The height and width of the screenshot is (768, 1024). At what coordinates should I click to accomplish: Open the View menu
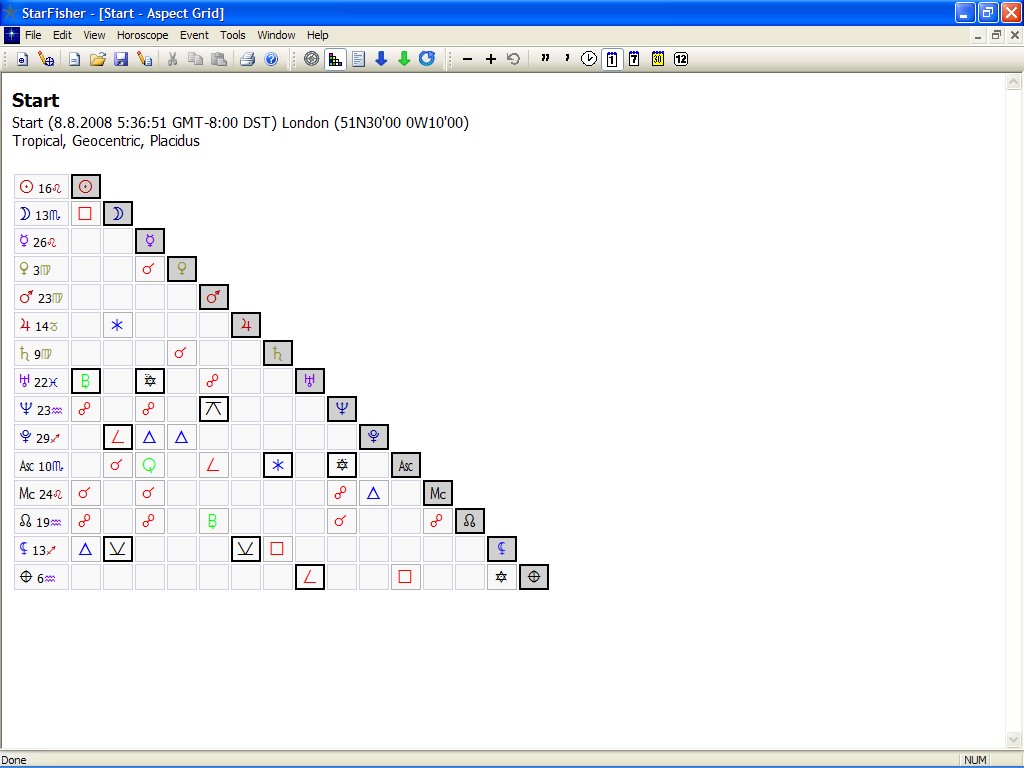pyautogui.click(x=94, y=35)
